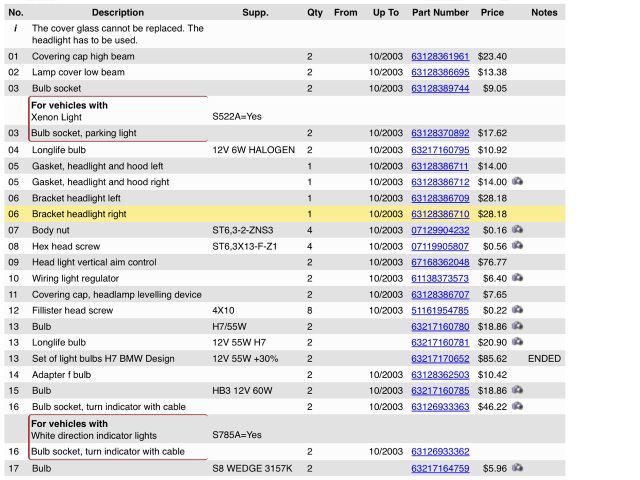Screen dimensions: 640x480
Task: Click camera icon for Fillister head screw
Action: coord(517,311)
